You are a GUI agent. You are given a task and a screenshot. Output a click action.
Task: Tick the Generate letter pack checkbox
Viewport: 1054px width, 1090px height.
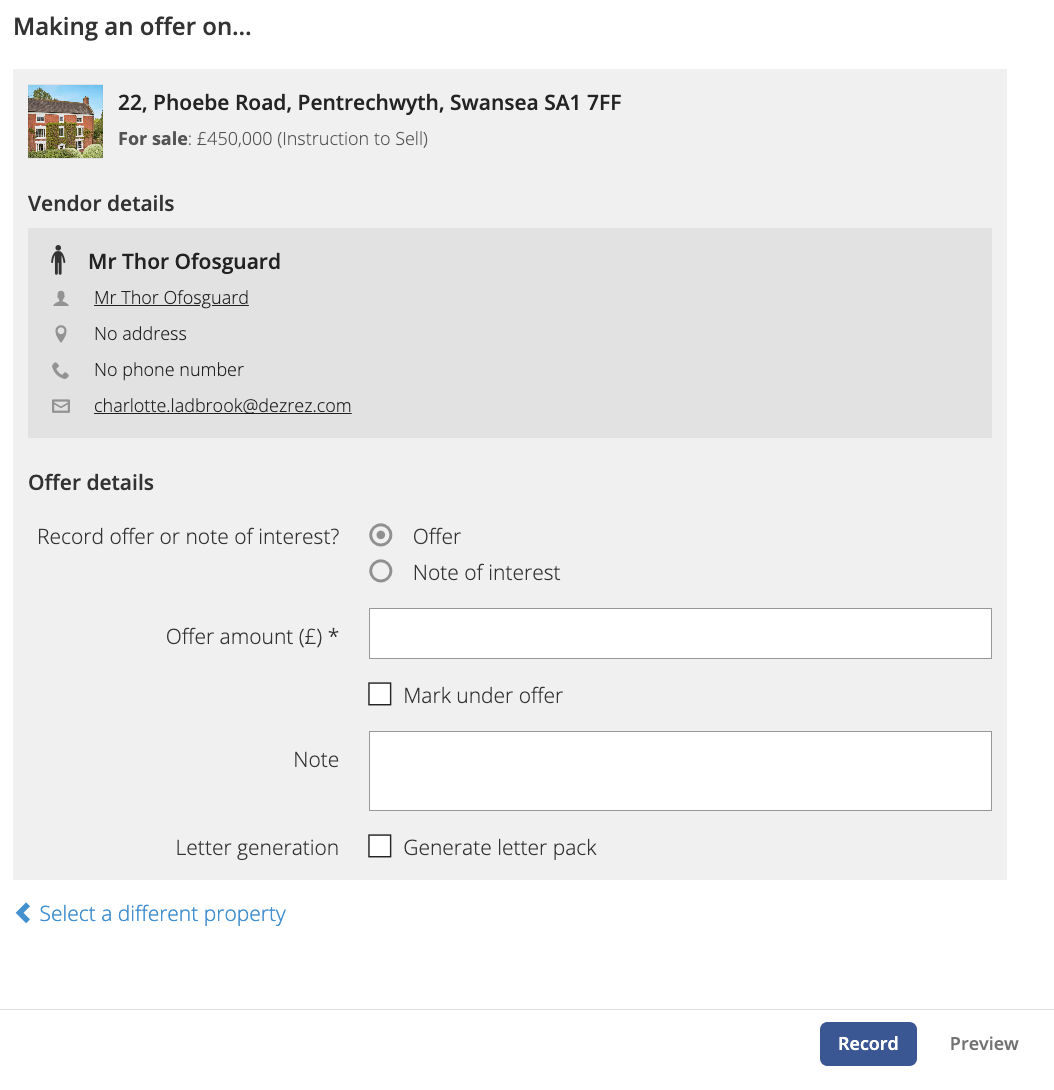380,846
